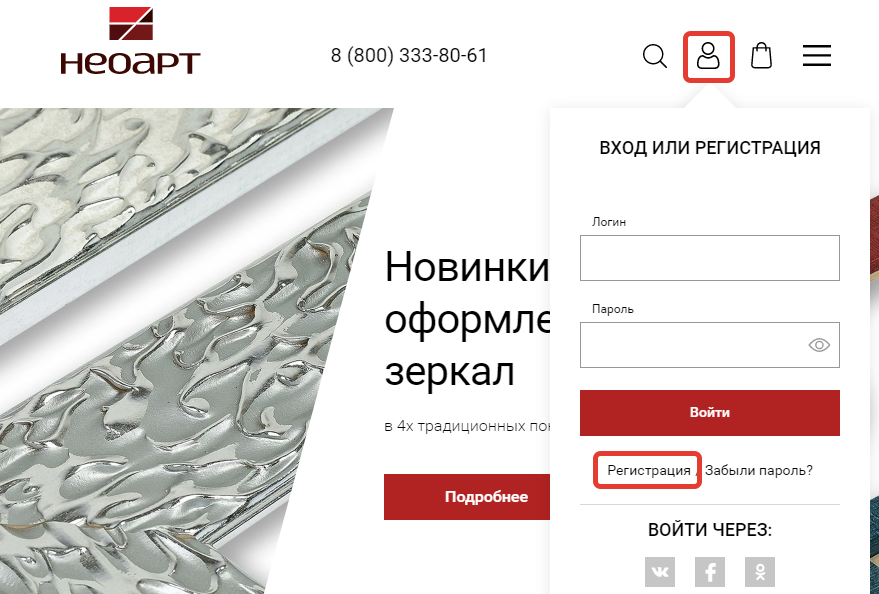879x594 pixels.
Task: Call the 8 (800) 333-80-61 phone link
Action: pos(409,55)
